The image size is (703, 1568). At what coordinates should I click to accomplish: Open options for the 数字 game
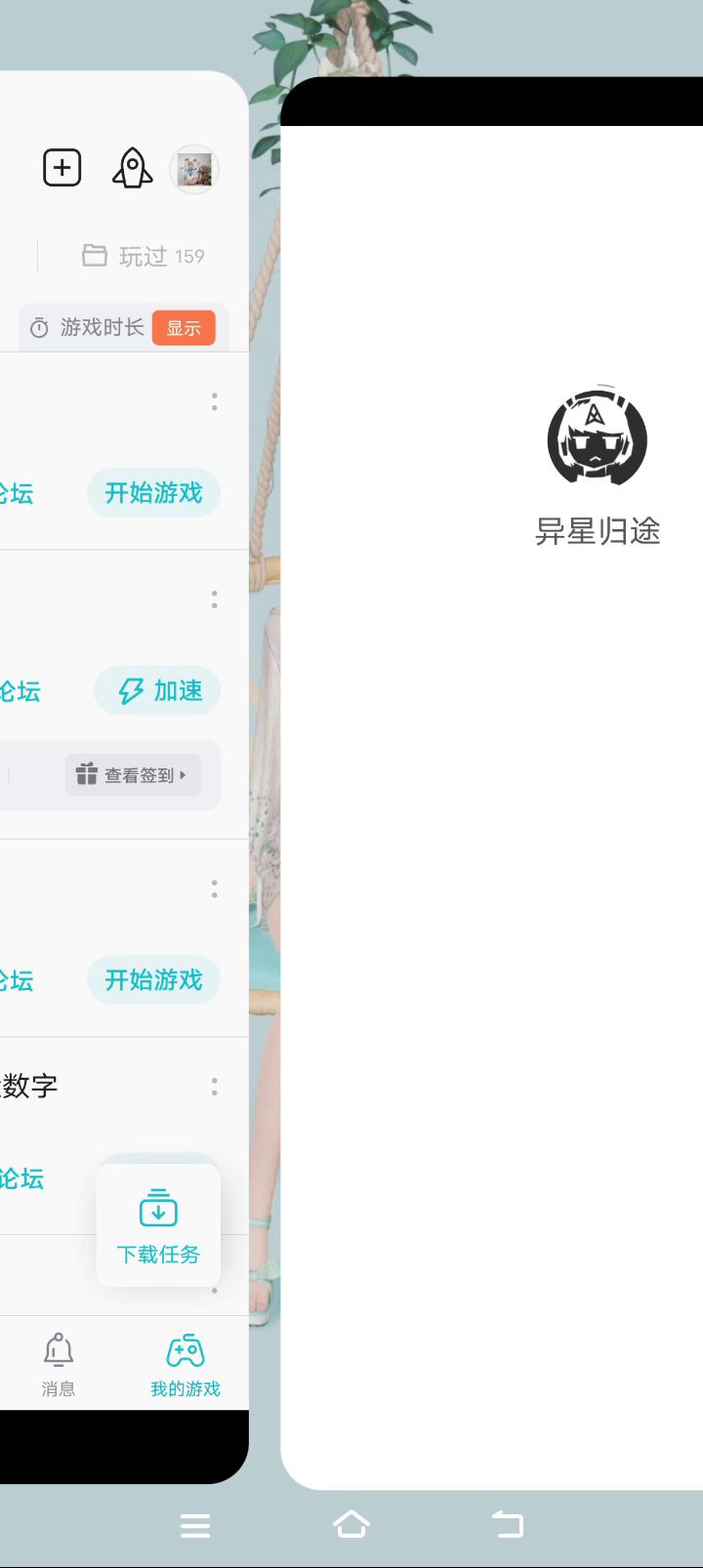coord(215,1086)
